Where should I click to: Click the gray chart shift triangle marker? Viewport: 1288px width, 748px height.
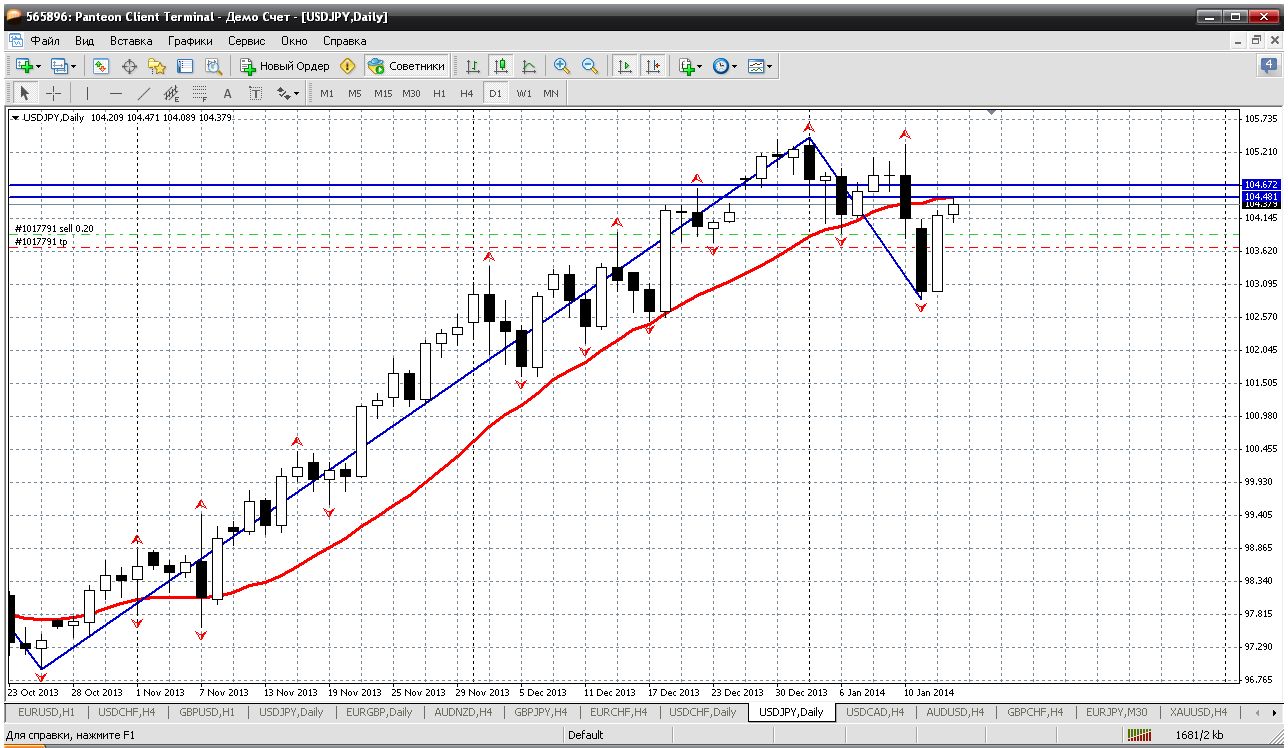(x=991, y=113)
